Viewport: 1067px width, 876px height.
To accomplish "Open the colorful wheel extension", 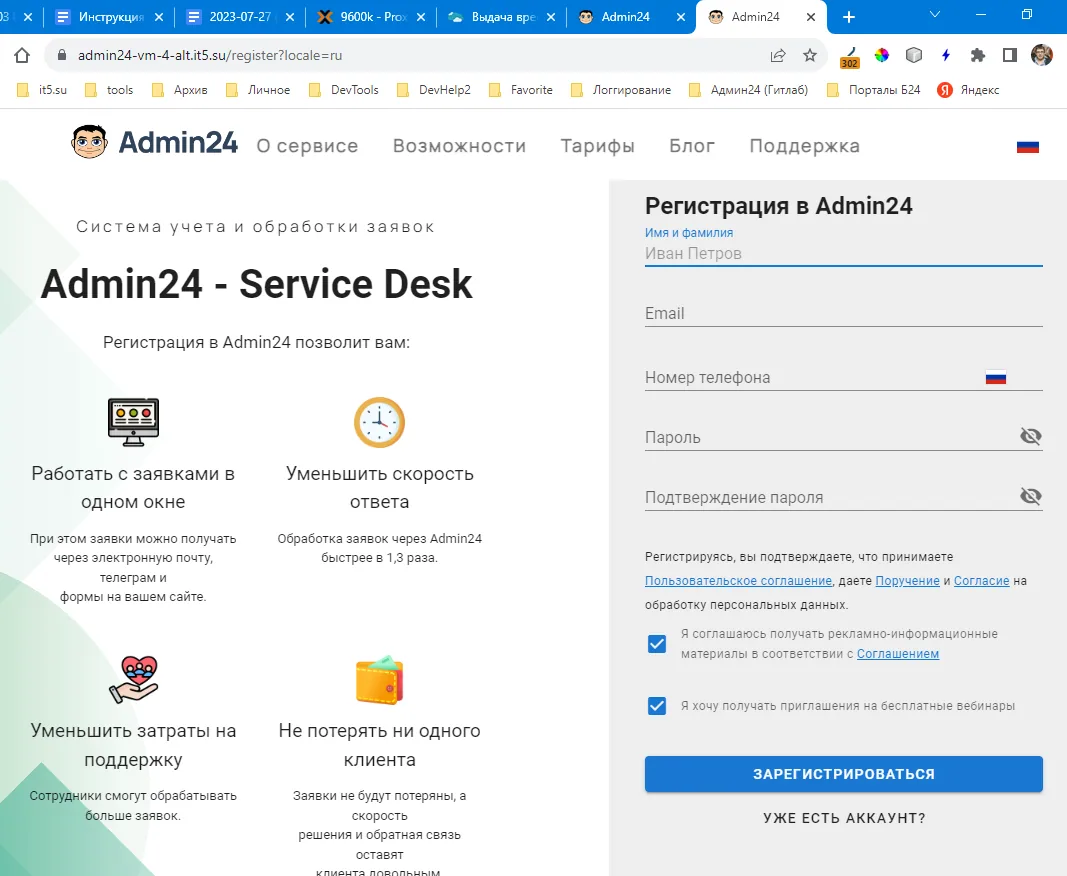I will pos(882,55).
